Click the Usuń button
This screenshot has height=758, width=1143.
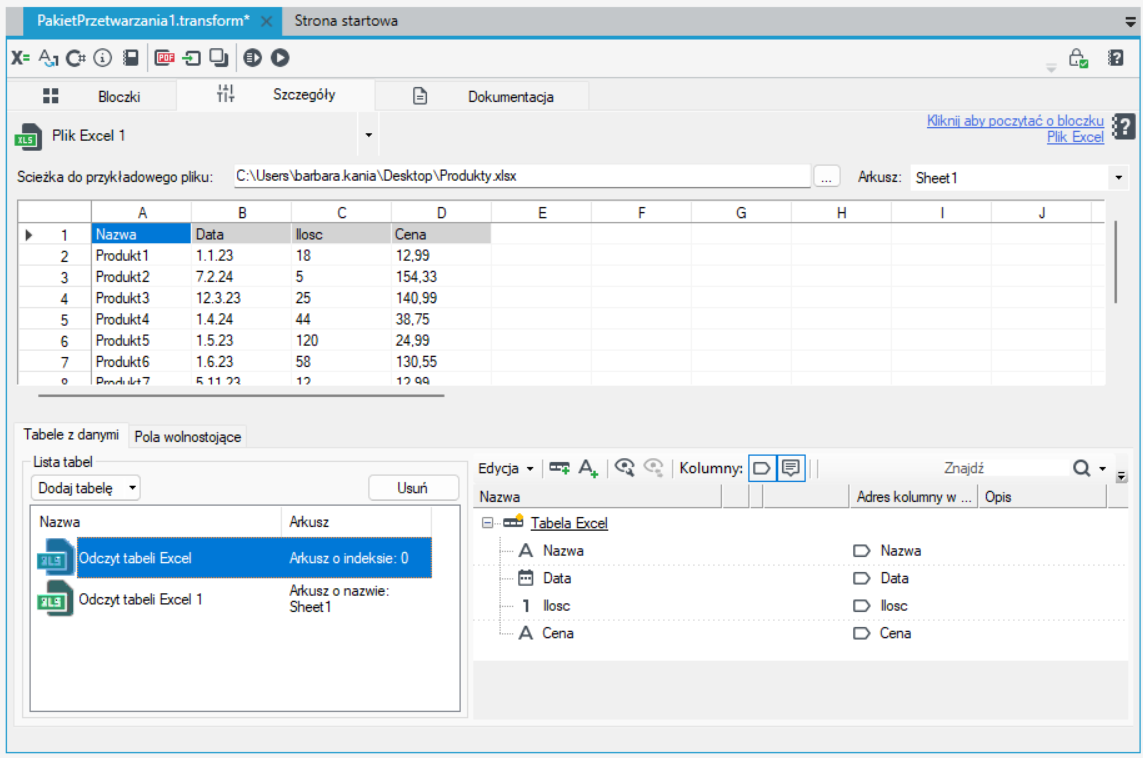click(413, 488)
